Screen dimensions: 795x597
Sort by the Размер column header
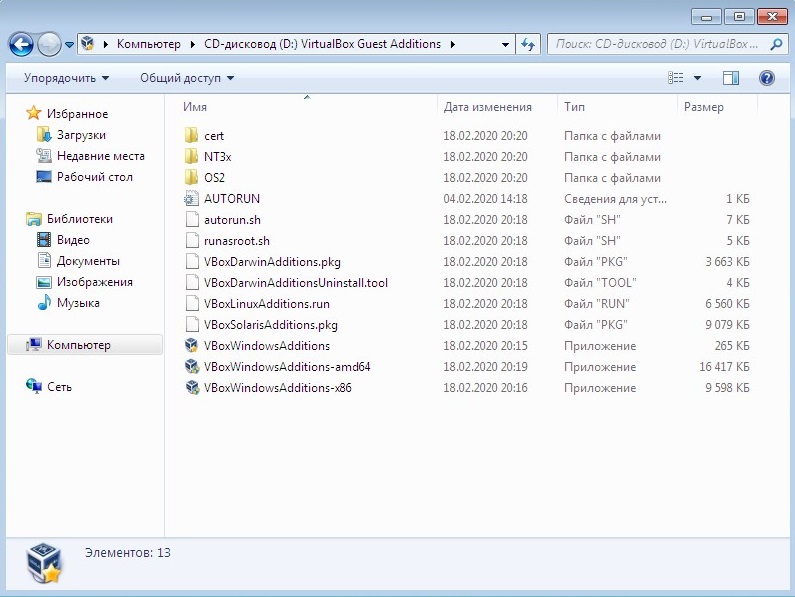pos(704,107)
